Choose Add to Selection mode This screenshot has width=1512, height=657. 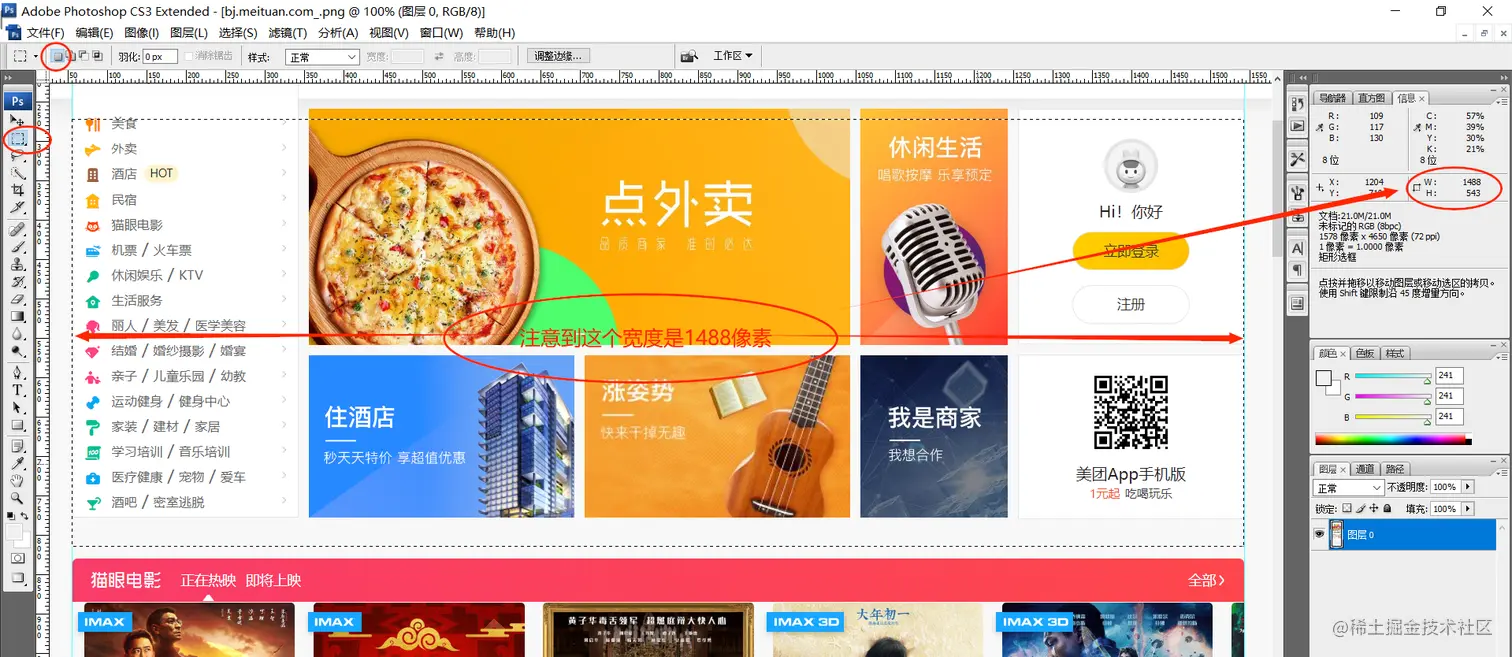pos(72,56)
